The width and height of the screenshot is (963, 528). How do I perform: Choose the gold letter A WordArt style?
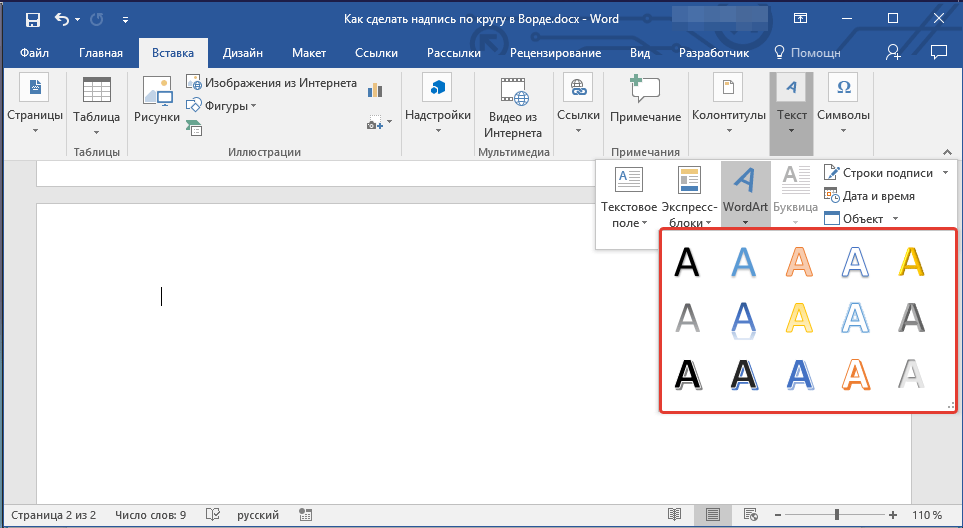[x=911, y=262]
